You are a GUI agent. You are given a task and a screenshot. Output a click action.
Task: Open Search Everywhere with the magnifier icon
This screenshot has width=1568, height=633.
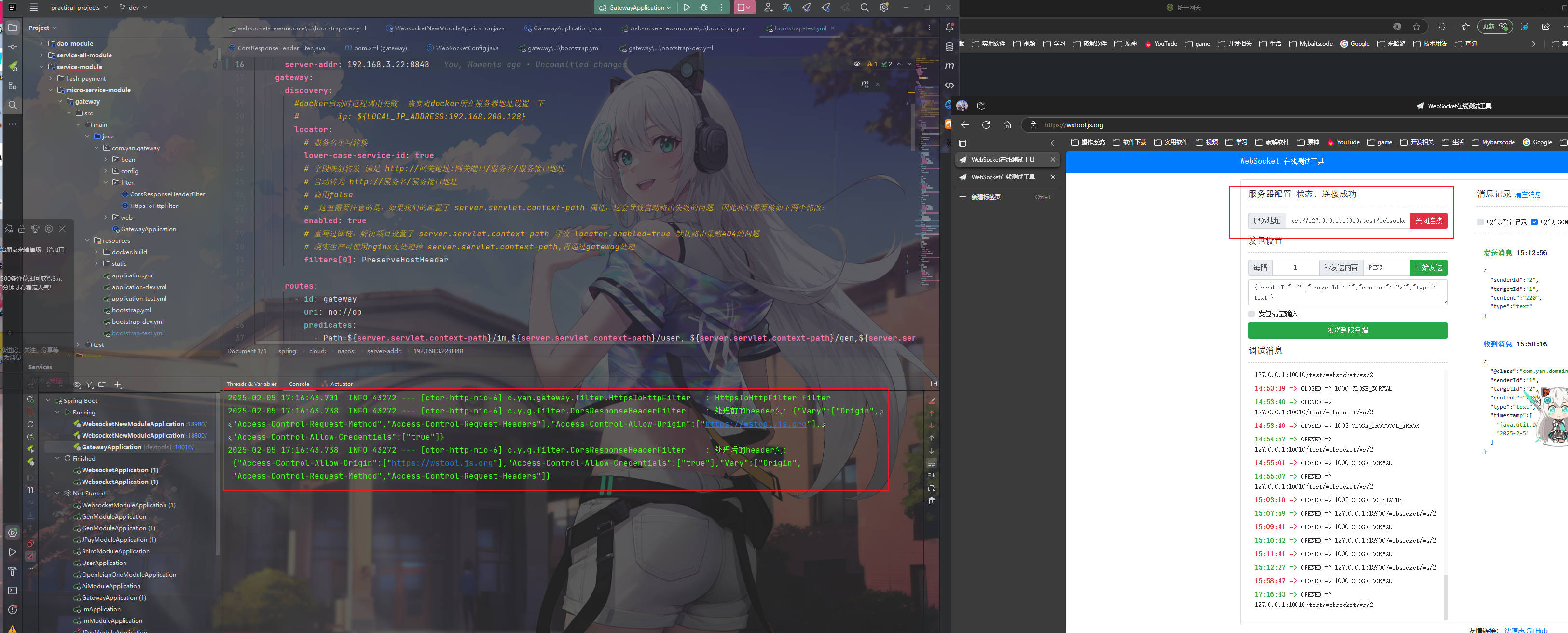pos(865,7)
